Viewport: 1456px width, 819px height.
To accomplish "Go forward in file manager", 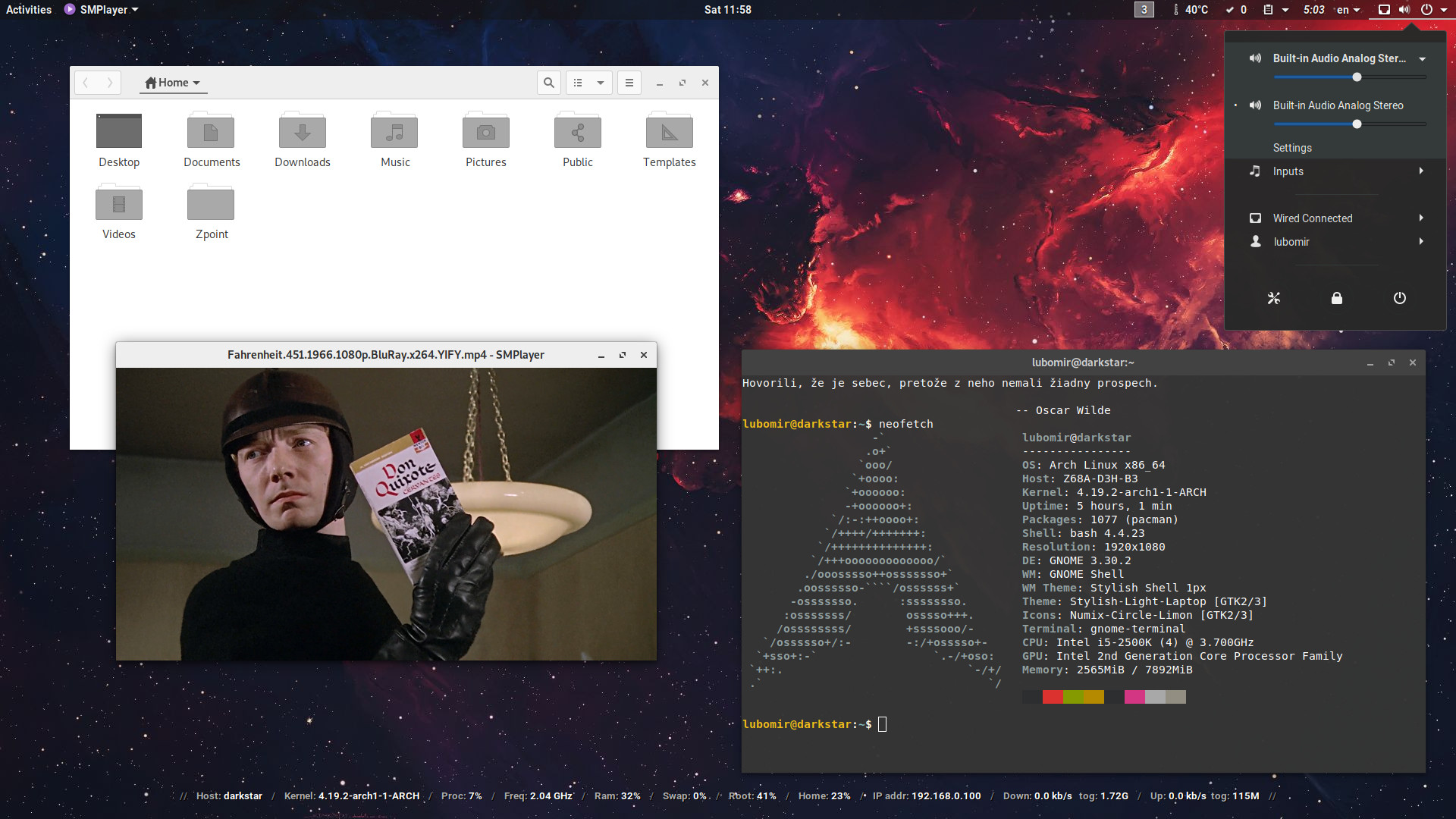I will (110, 83).
